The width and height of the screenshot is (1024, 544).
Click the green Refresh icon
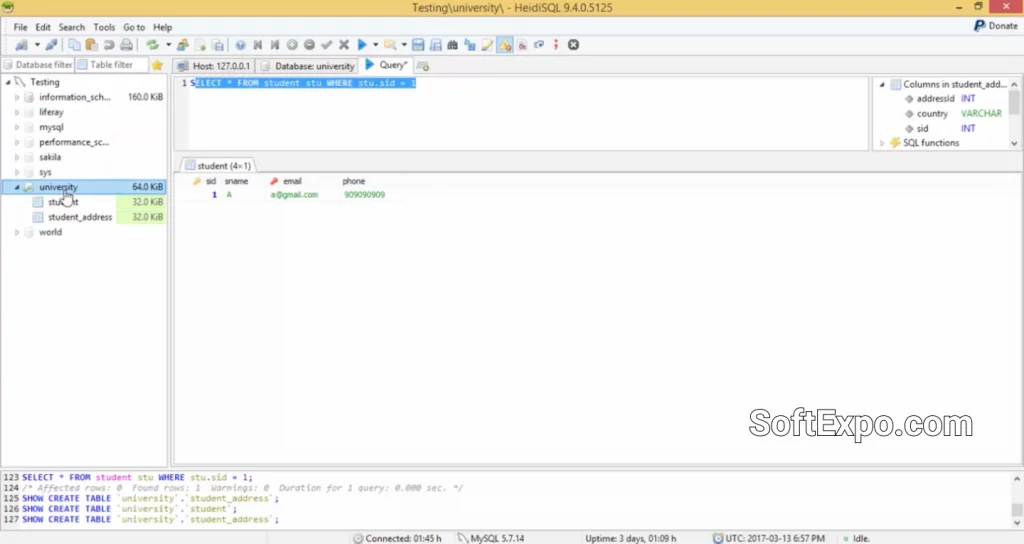(x=152, y=45)
